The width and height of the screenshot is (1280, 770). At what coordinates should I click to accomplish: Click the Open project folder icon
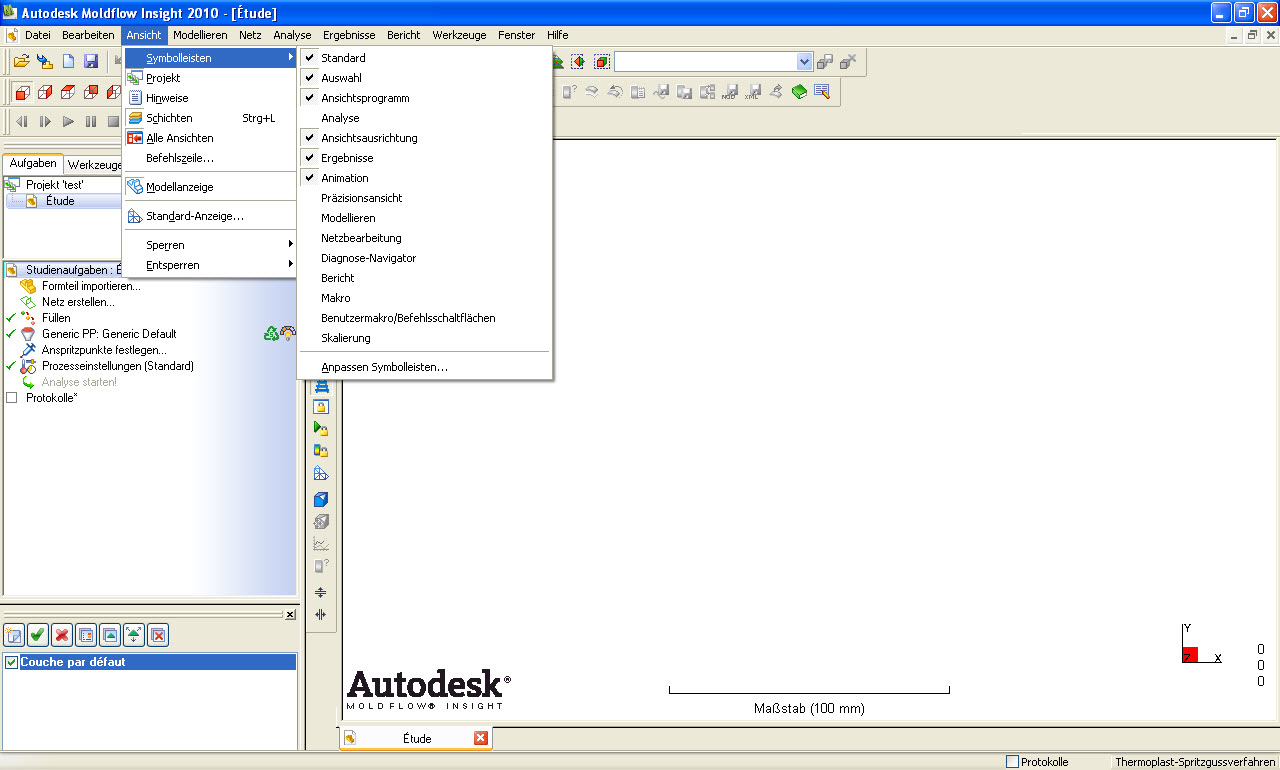21,62
